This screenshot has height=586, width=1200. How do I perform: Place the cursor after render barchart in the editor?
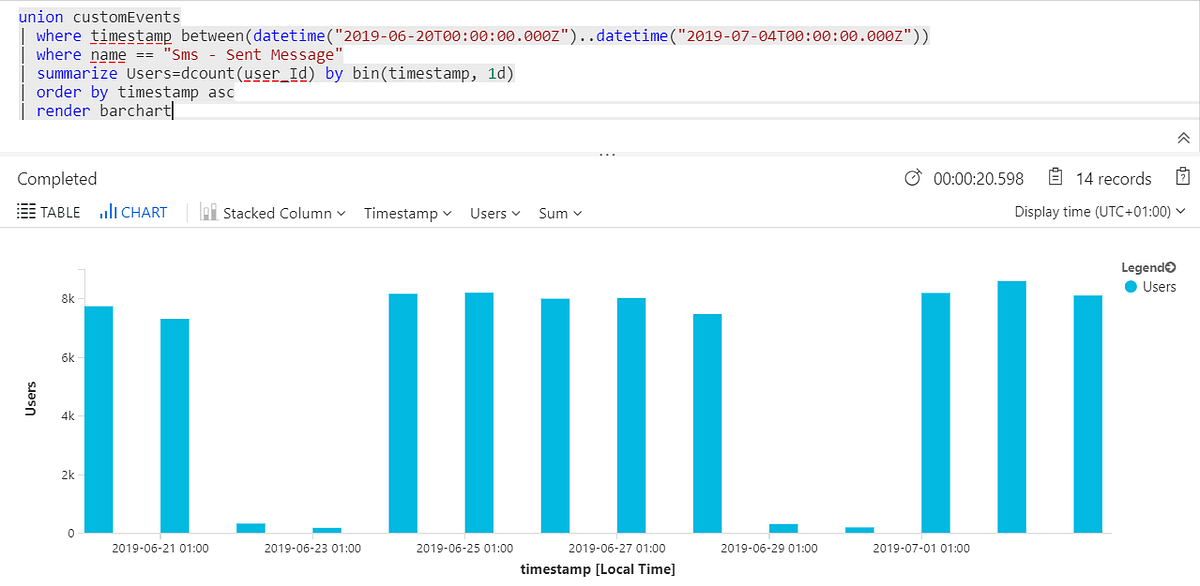pos(170,110)
